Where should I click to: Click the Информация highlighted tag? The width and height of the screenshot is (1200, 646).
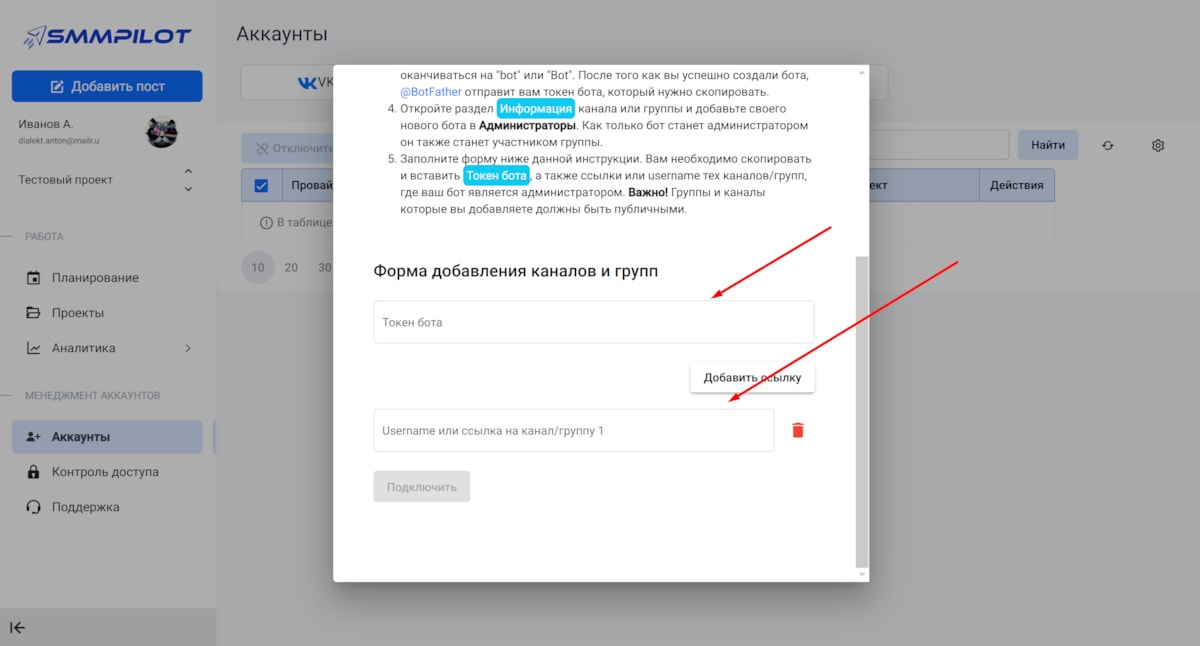pos(536,109)
